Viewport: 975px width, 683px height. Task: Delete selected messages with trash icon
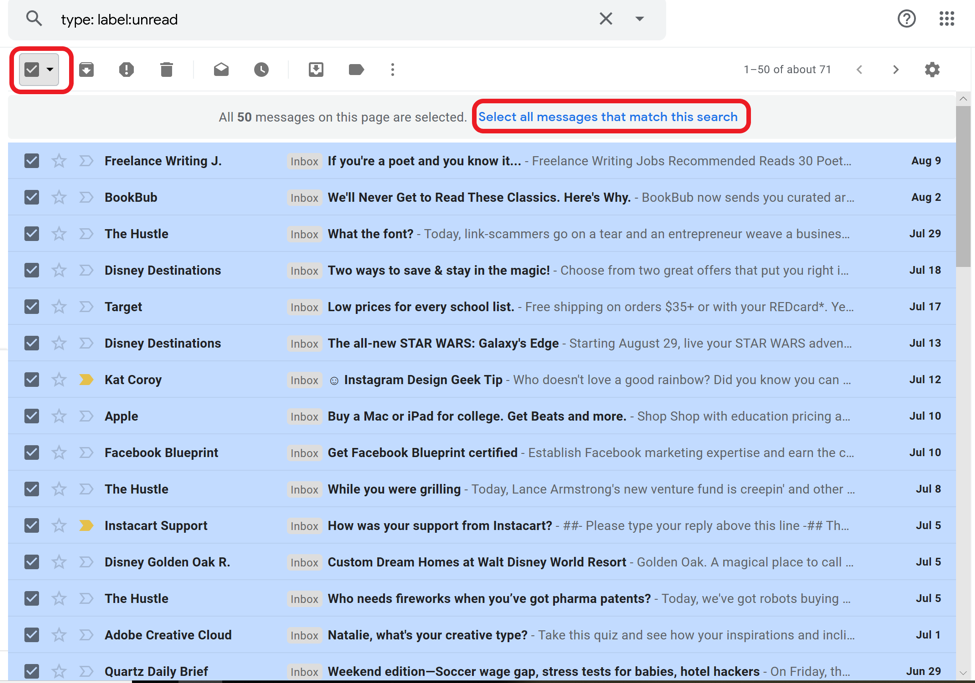point(166,70)
